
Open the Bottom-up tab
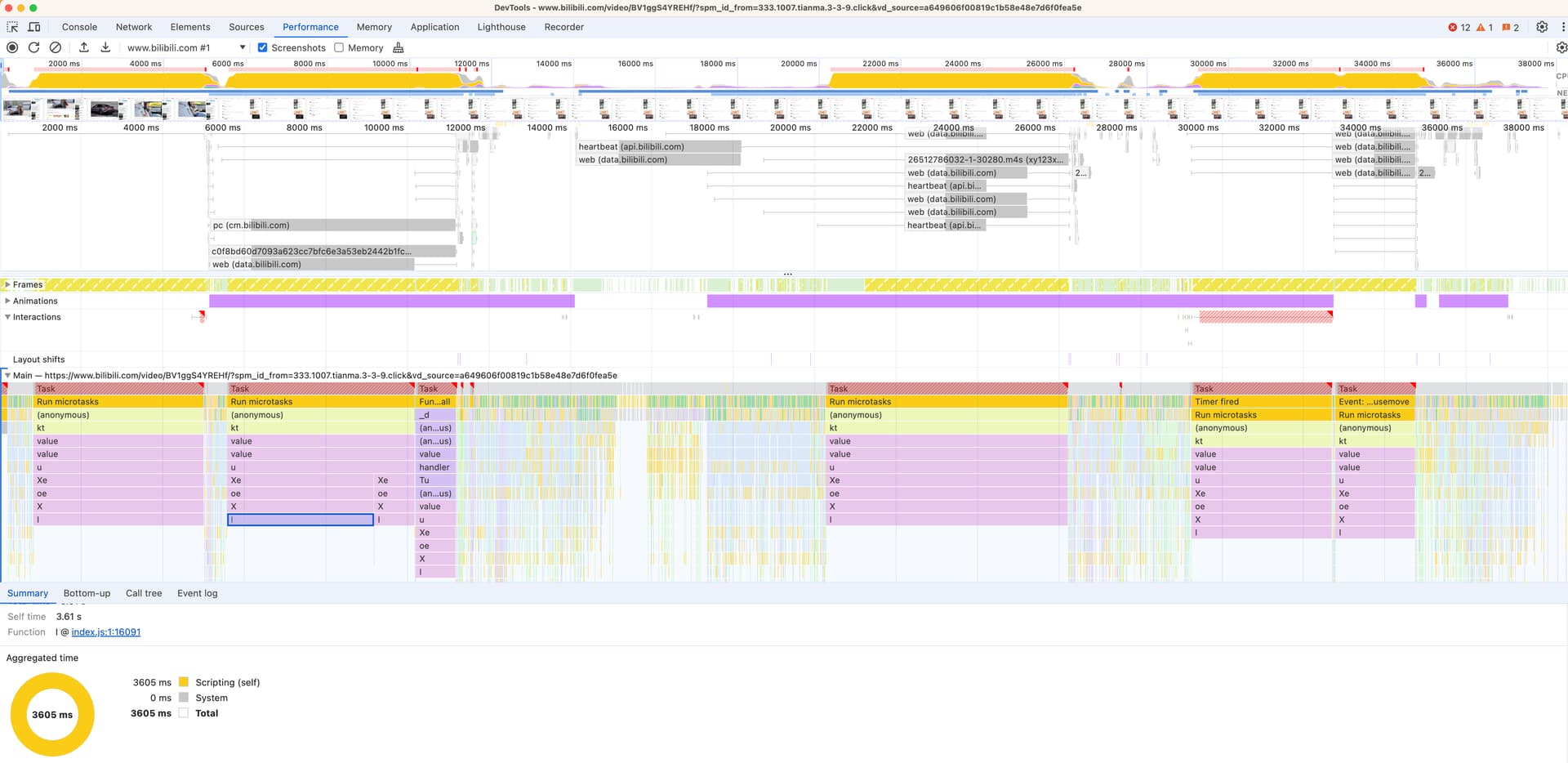tap(87, 593)
